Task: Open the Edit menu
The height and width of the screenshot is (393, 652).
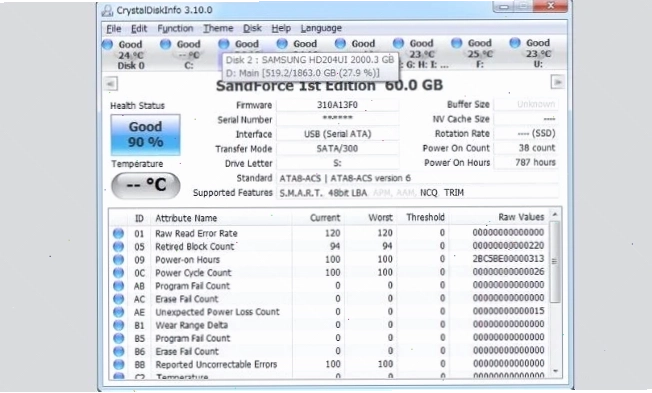Action: [139, 29]
